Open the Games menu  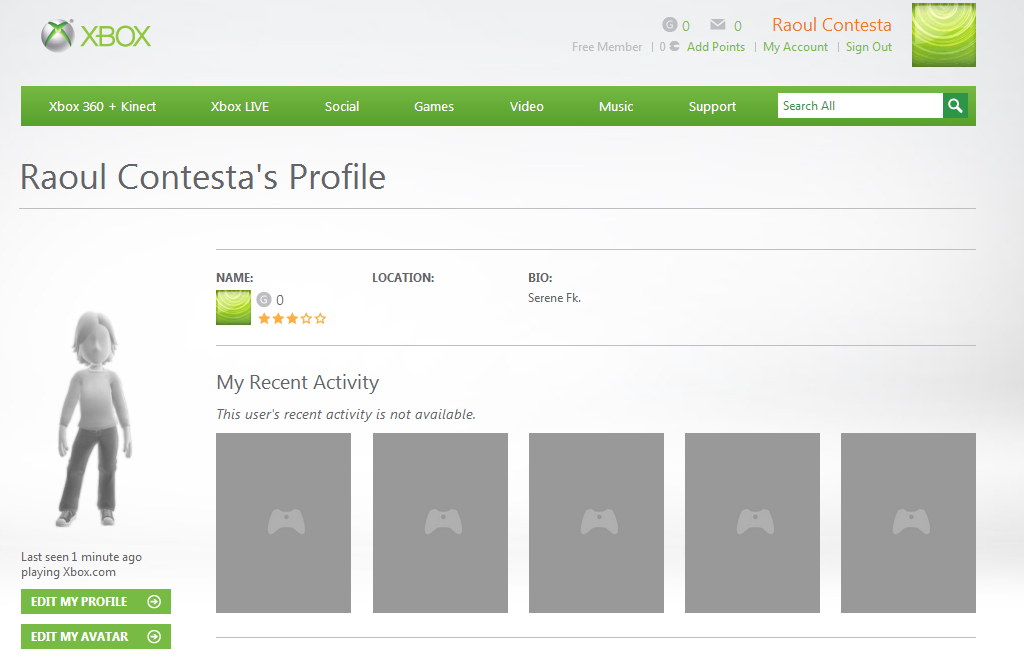pos(434,106)
